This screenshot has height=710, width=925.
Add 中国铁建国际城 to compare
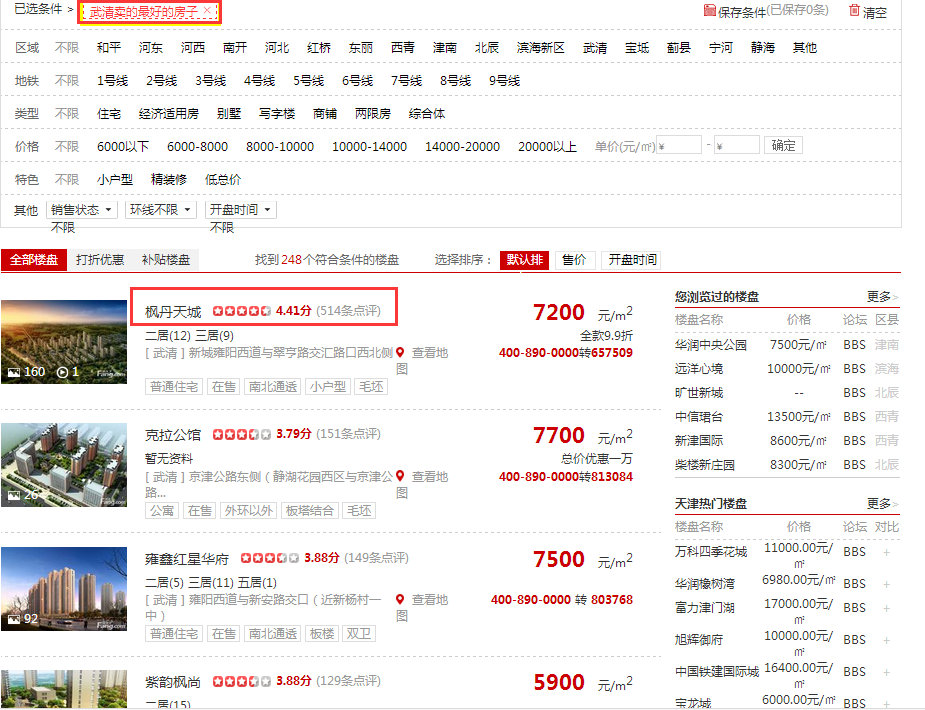pyautogui.click(x=886, y=672)
